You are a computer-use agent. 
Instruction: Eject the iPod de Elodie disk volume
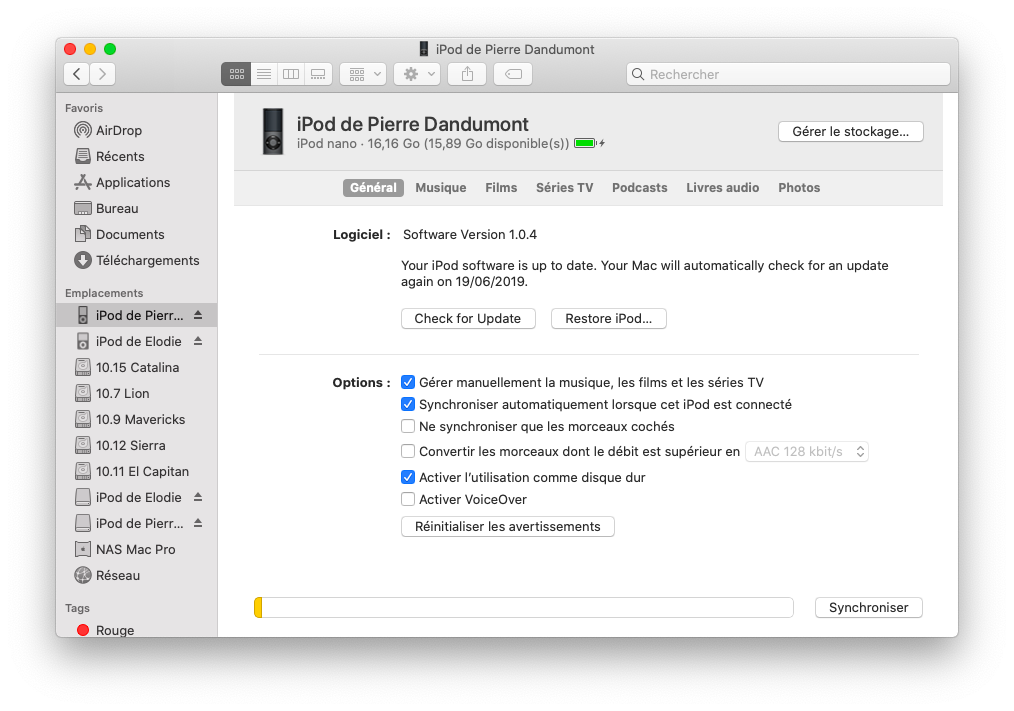click(x=199, y=497)
